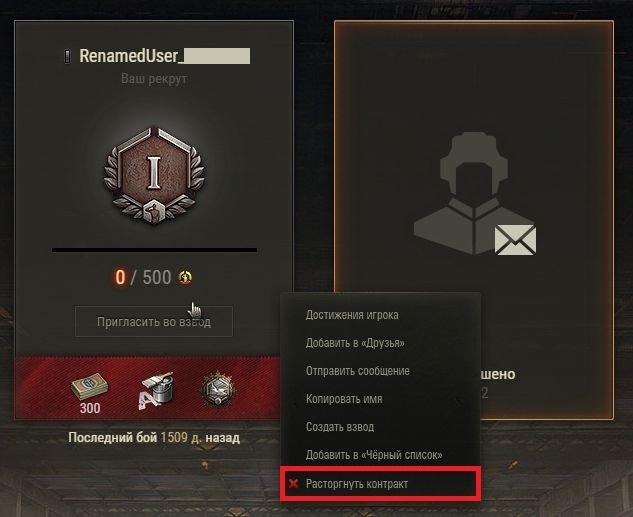Click the red X before Расторгнуть контракт
The width and height of the screenshot is (633, 517).
[x=293, y=483]
